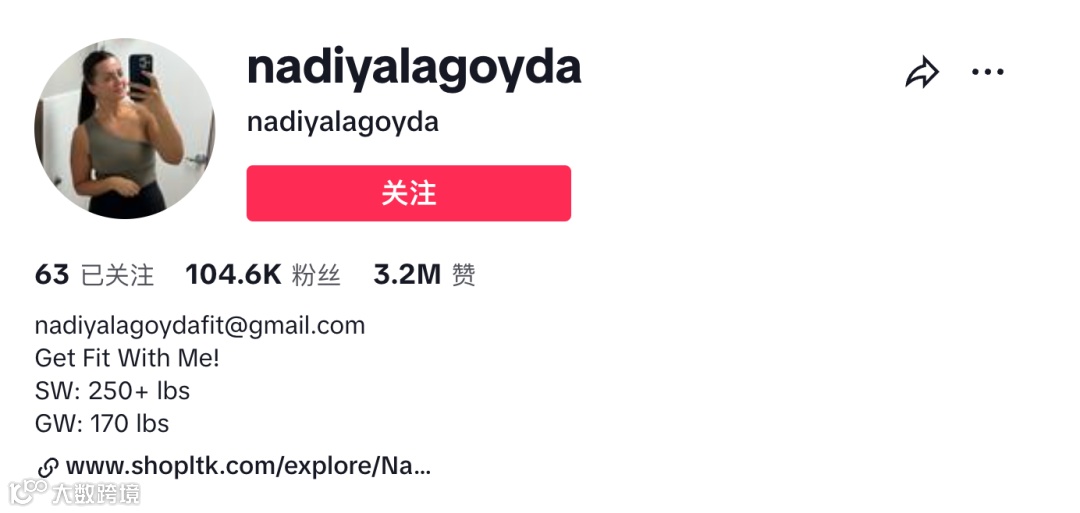Open the share arrow icon

pyautogui.click(x=922, y=72)
